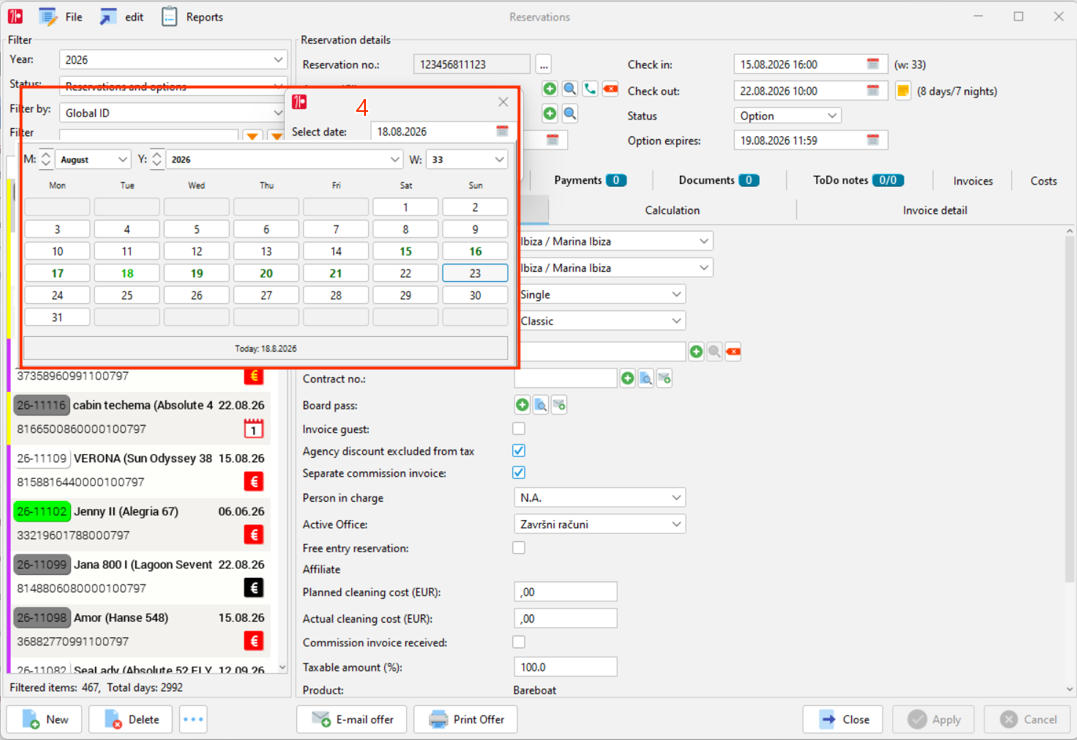Click the Taxable amount field
The image size is (1077, 740).
565,667
